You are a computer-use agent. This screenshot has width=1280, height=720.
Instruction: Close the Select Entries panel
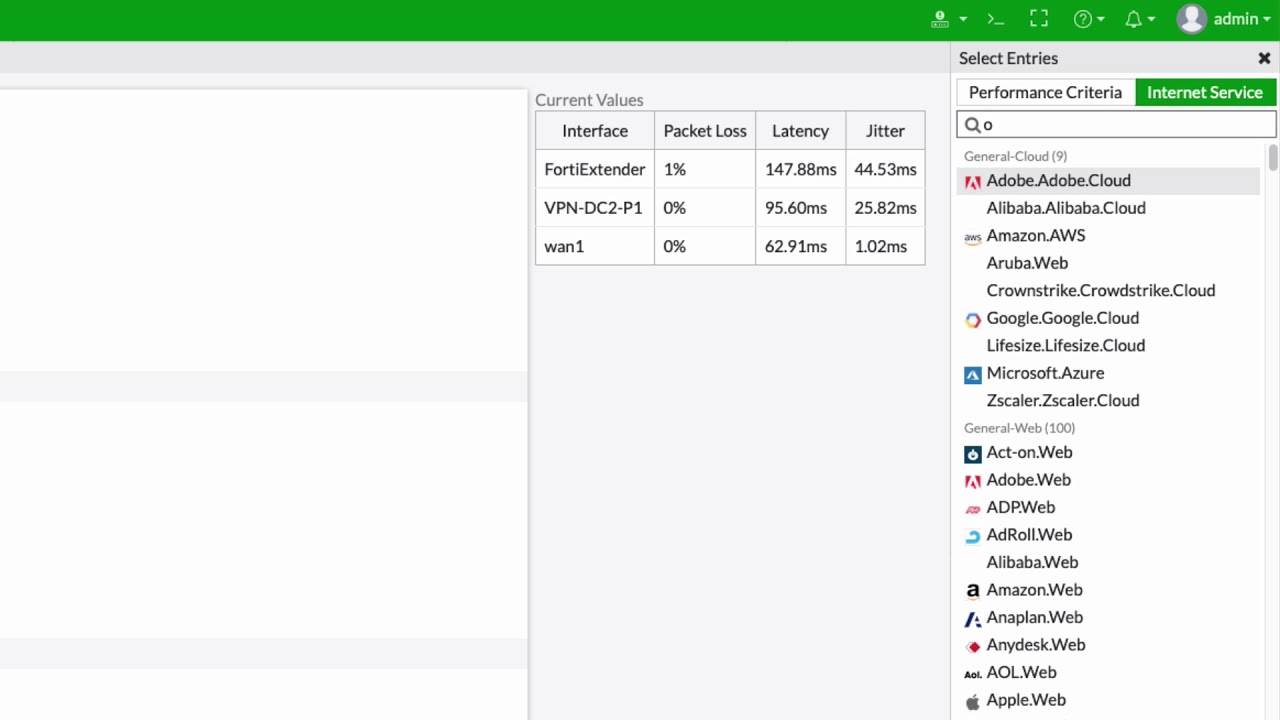(1264, 58)
